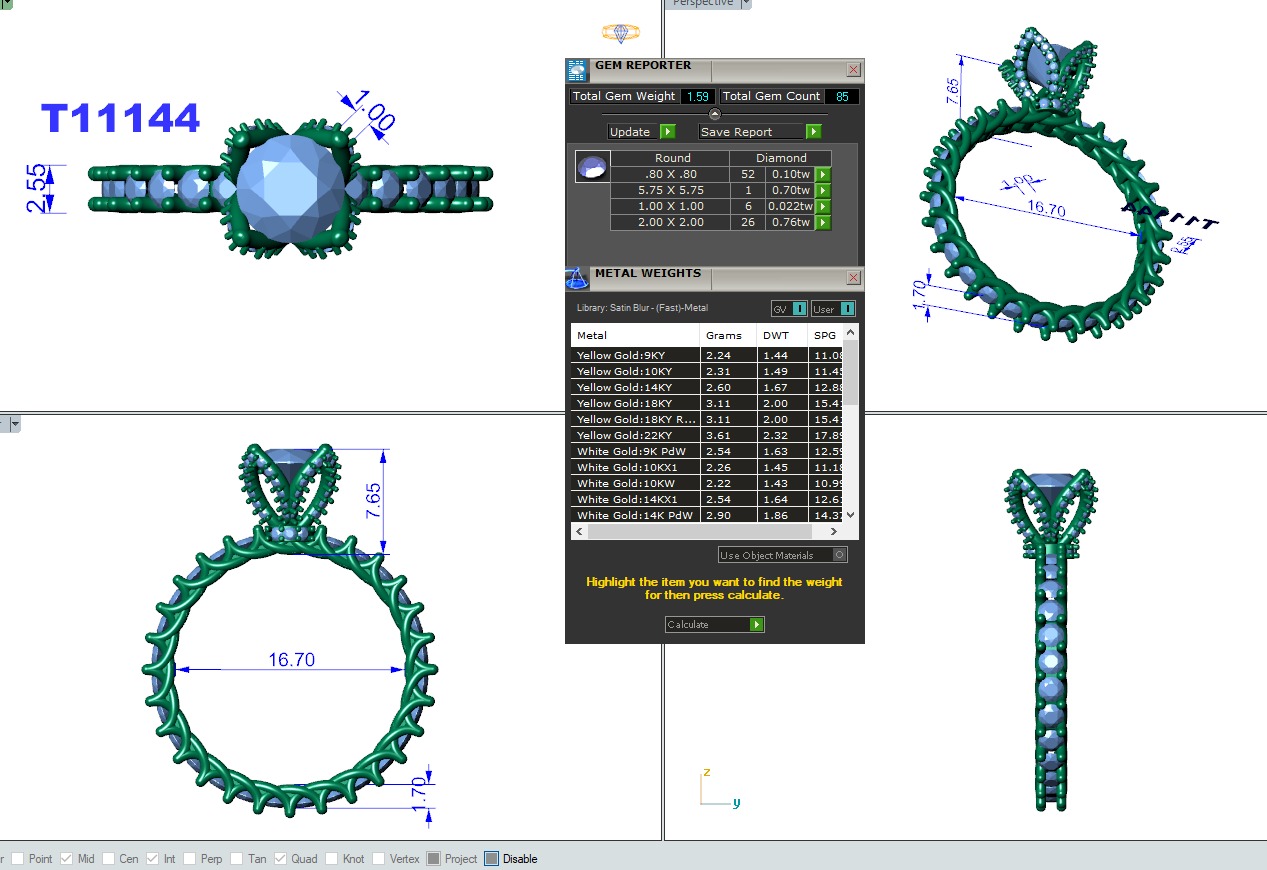Click green arrow for 5.75 X 5.75 row

(x=822, y=191)
